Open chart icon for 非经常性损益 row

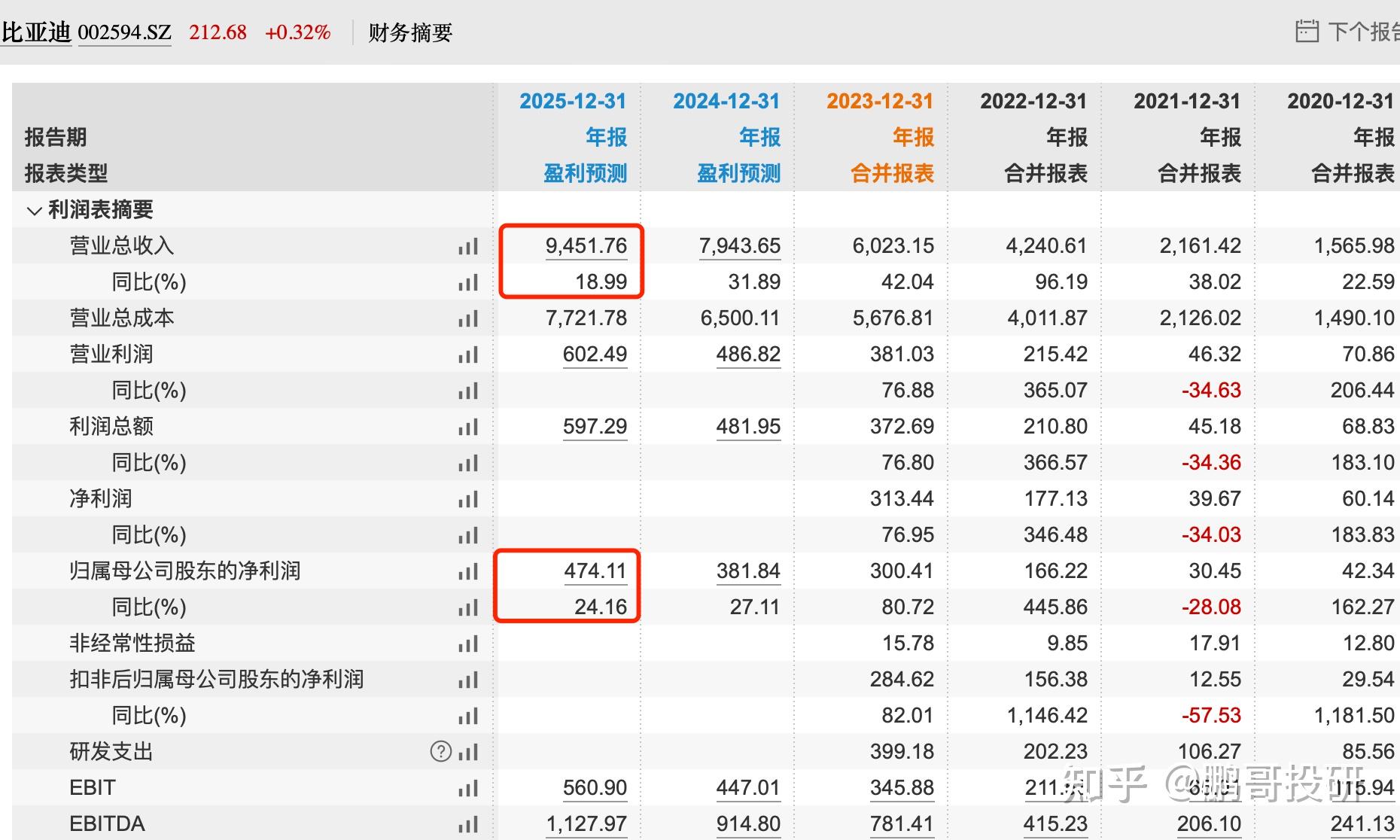pyautogui.click(x=468, y=644)
